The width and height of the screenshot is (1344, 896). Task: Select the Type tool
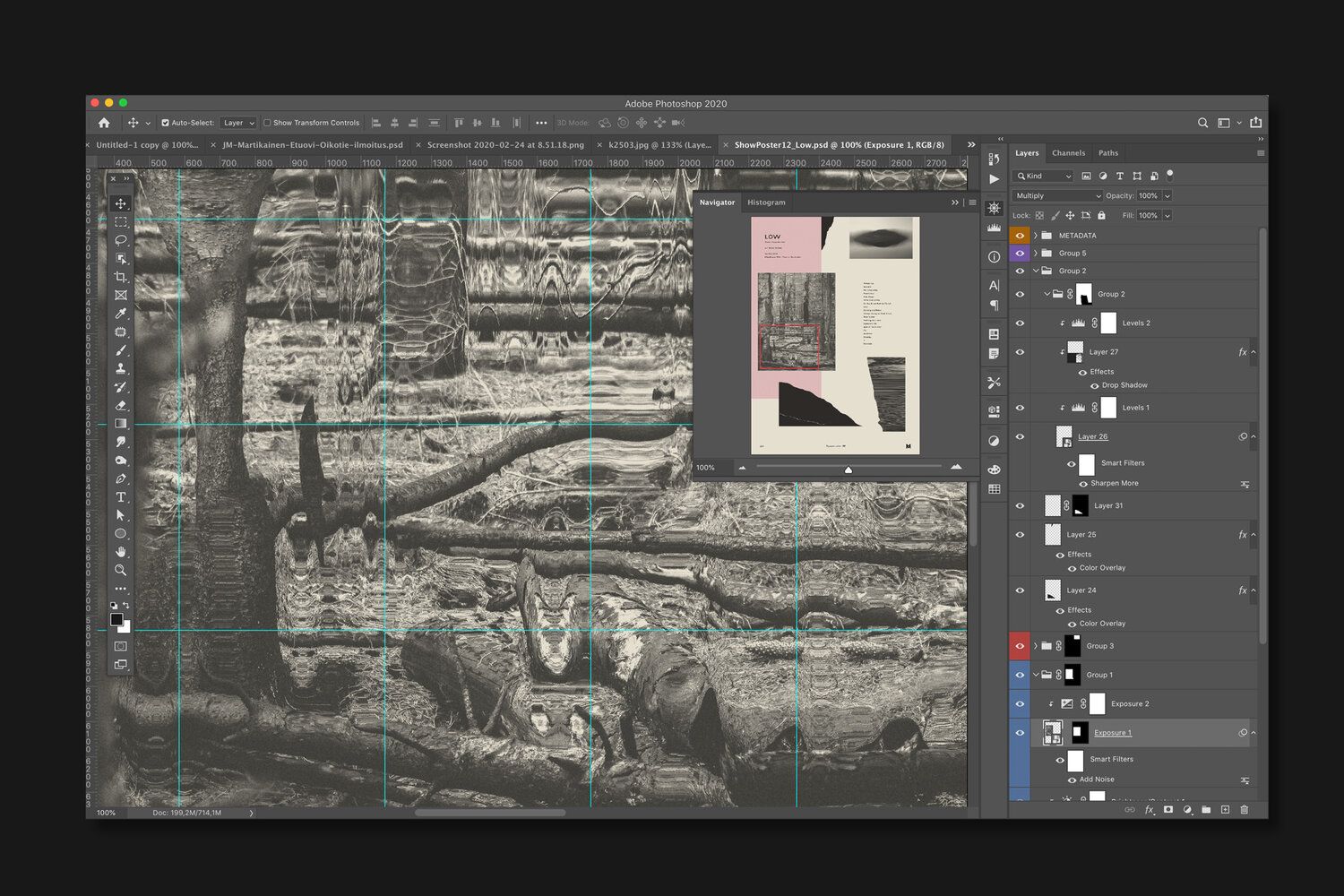pyautogui.click(x=121, y=497)
